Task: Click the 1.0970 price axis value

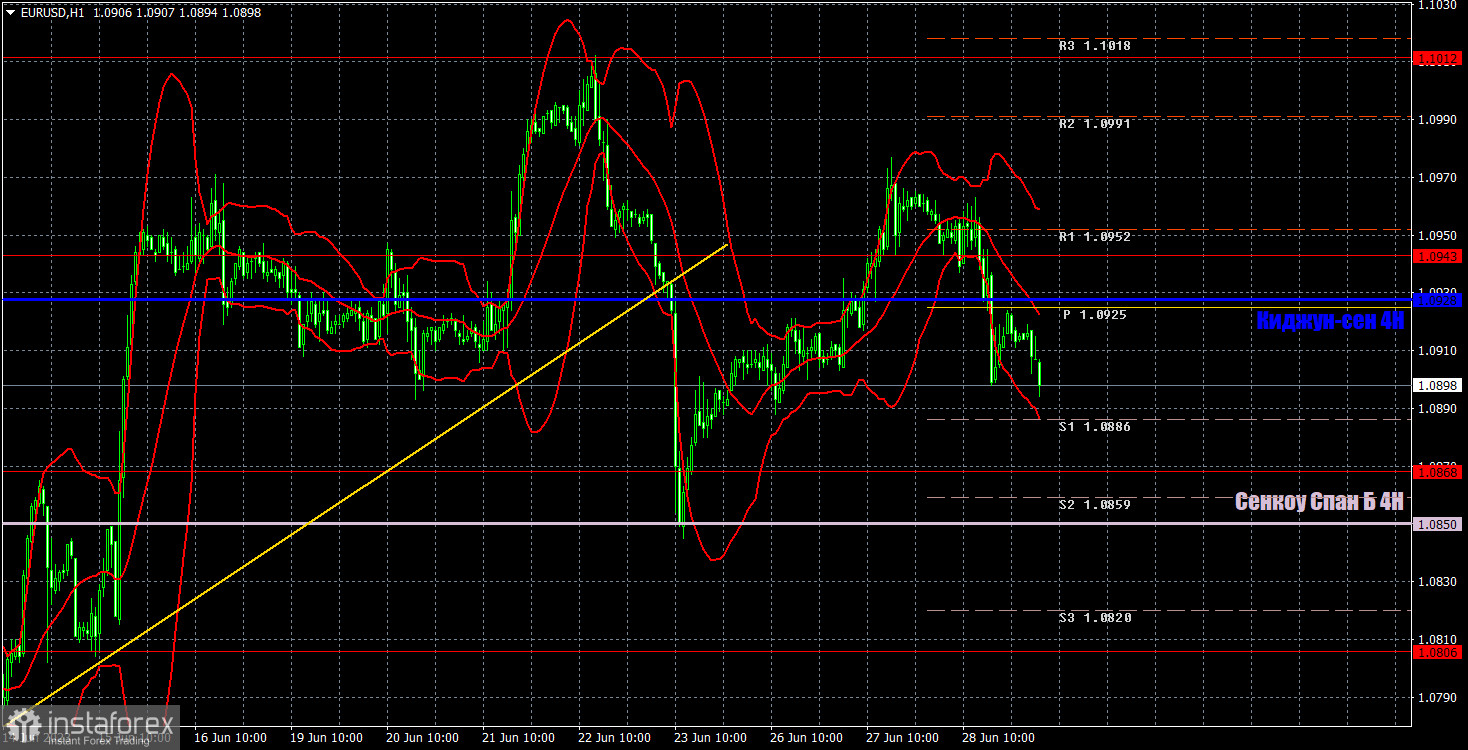Action: [1438, 178]
